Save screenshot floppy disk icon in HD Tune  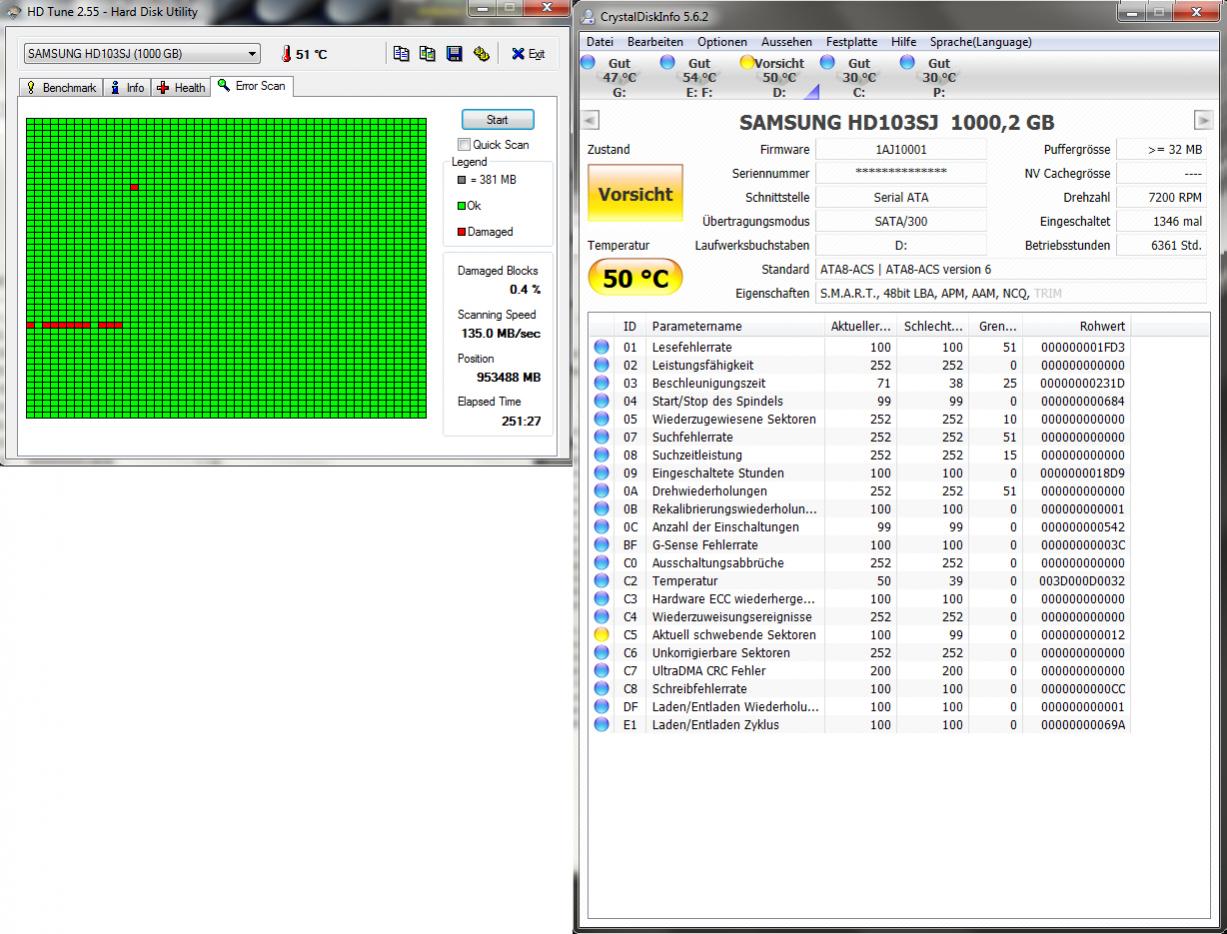coord(454,54)
